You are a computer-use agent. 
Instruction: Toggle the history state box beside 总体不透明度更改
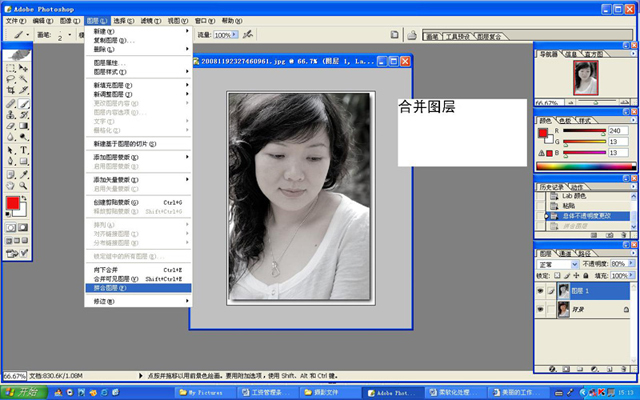[x=539, y=216]
